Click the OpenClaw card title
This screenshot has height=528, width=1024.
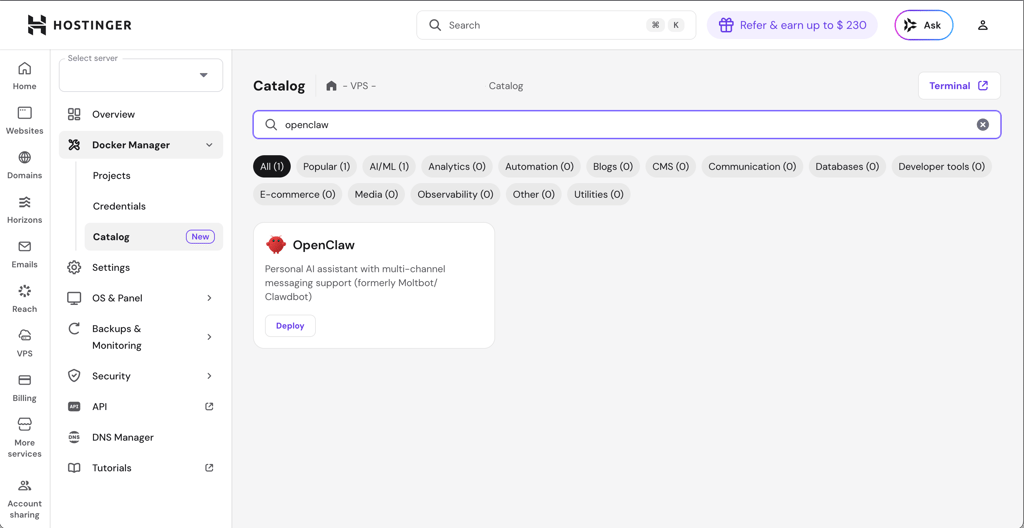pos(324,245)
